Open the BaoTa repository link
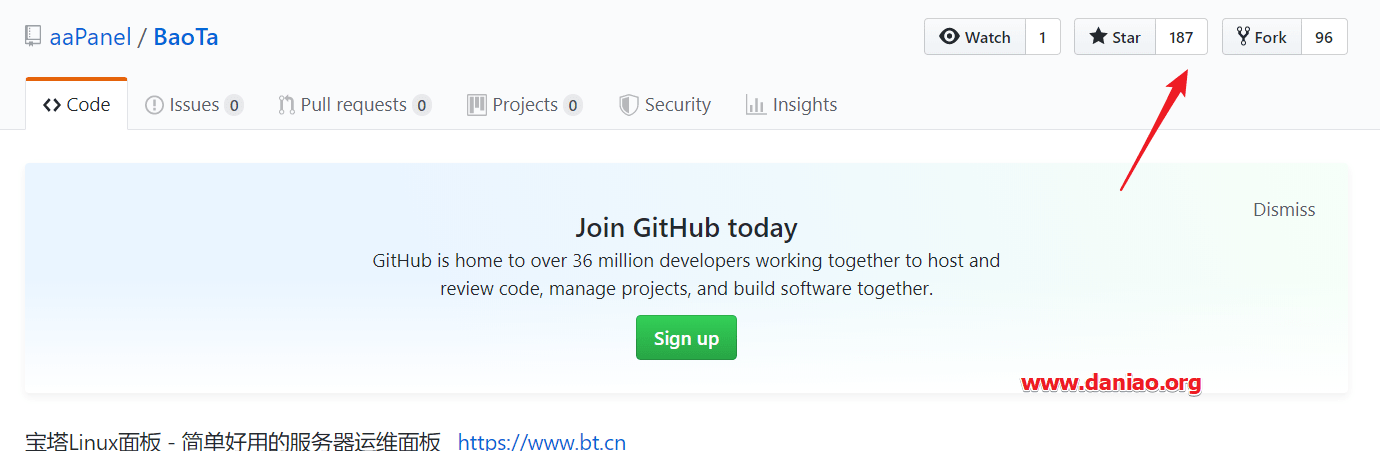The image size is (1380, 451). (186, 38)
